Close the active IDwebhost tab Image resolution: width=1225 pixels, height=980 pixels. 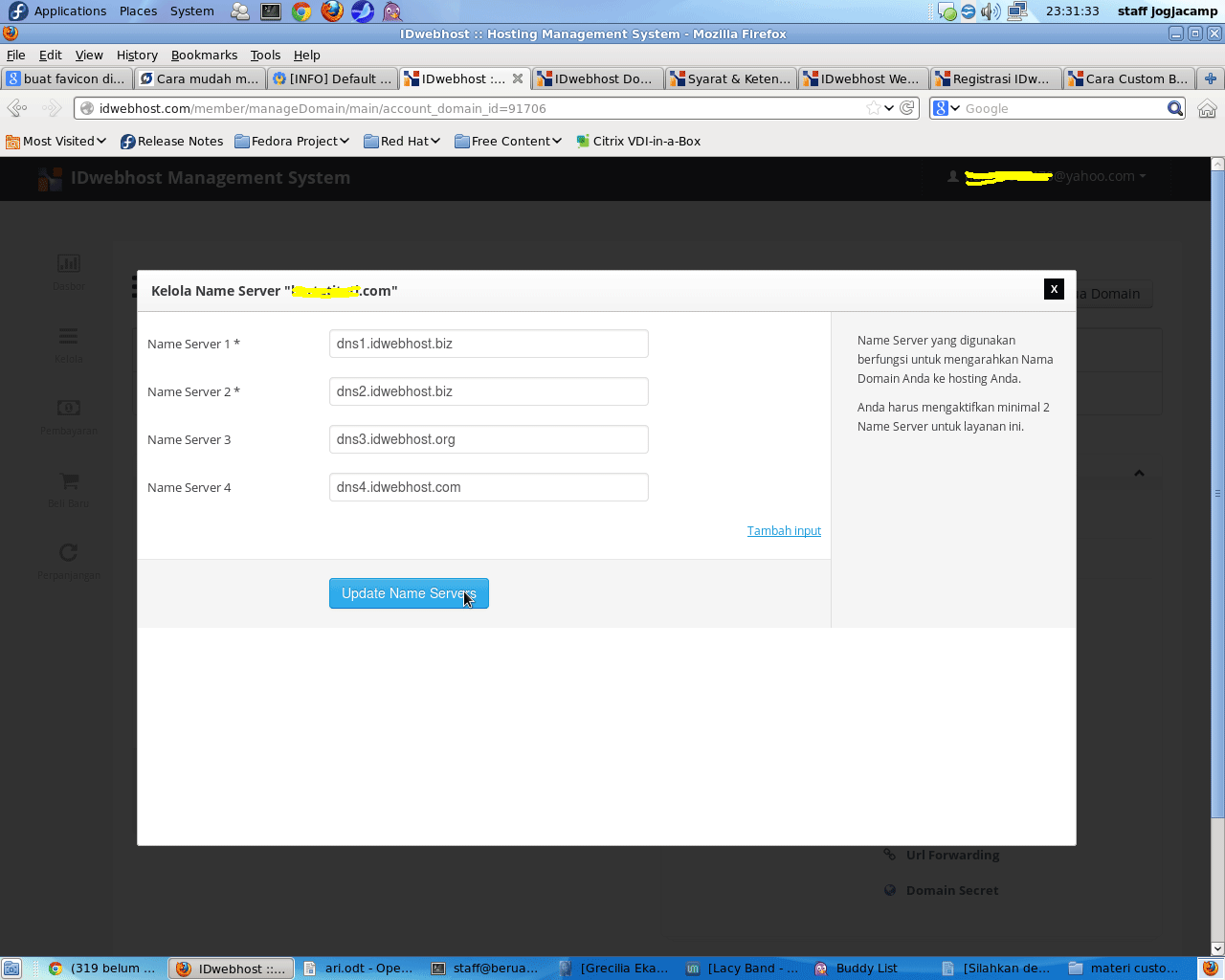point(518,78)
